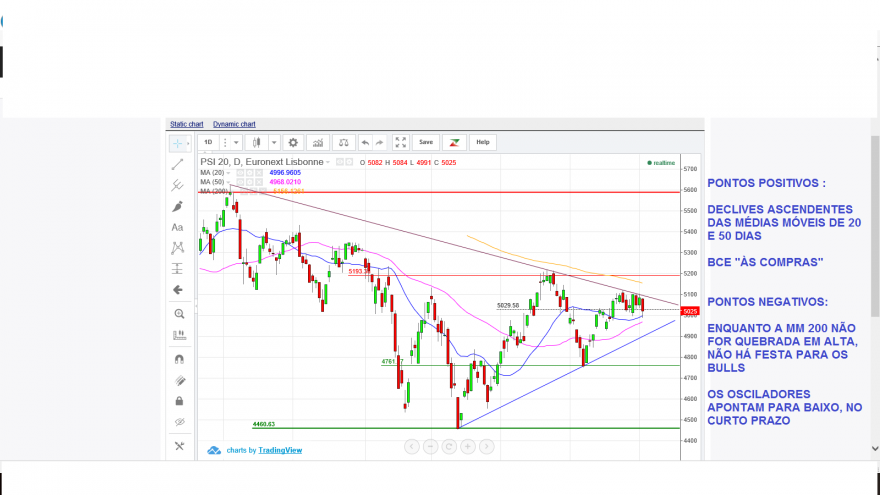Select the crosshair cursor tool
880x495 pixels.
[x=177, y=144]
